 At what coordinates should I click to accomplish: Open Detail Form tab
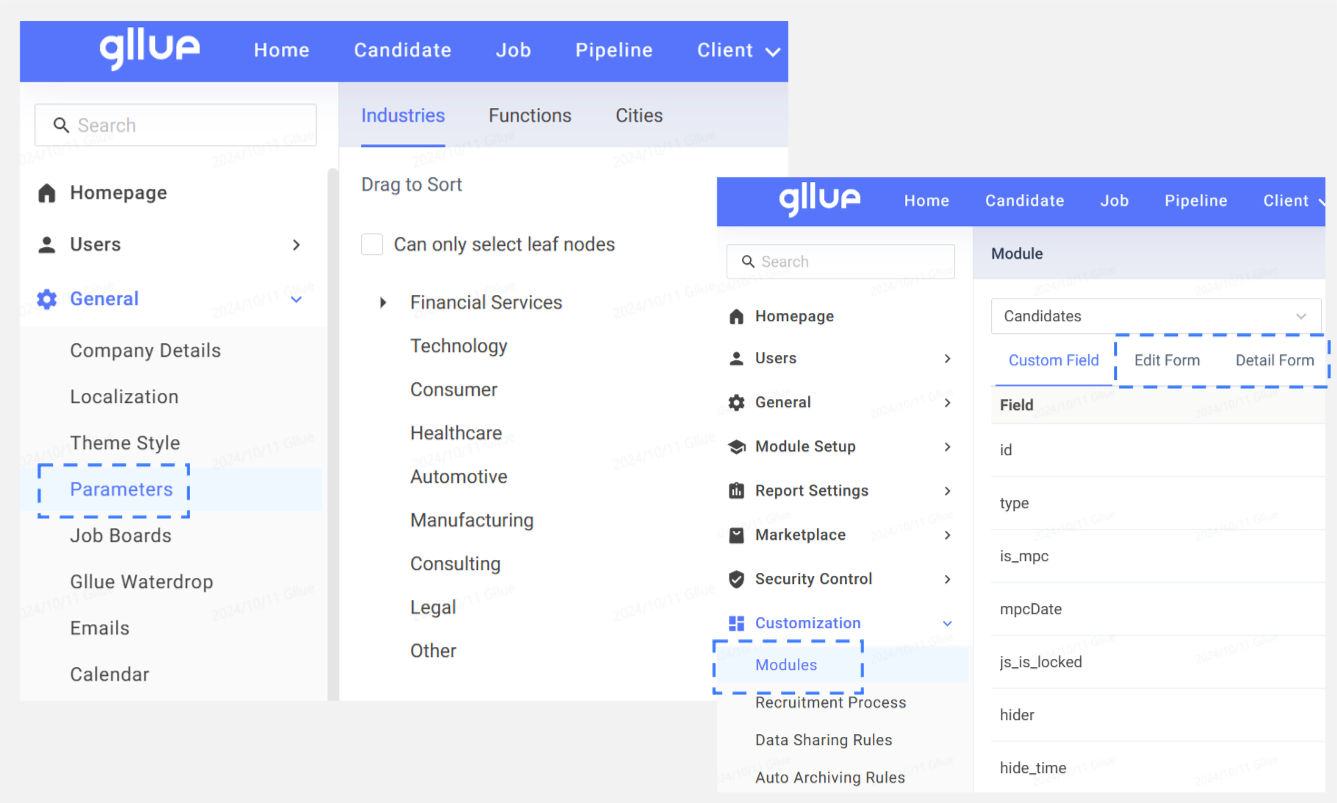coord(1274,361)
